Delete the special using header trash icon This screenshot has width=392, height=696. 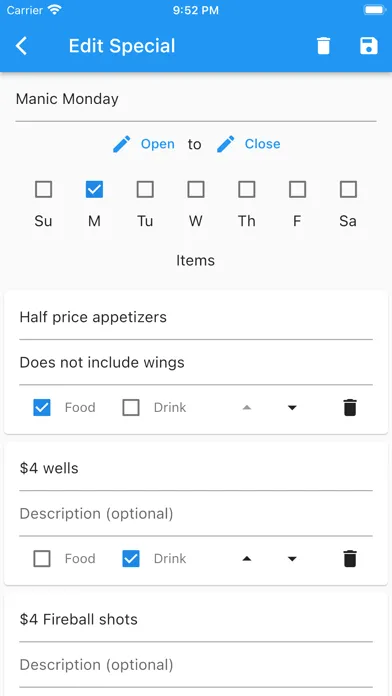[324, 46]
